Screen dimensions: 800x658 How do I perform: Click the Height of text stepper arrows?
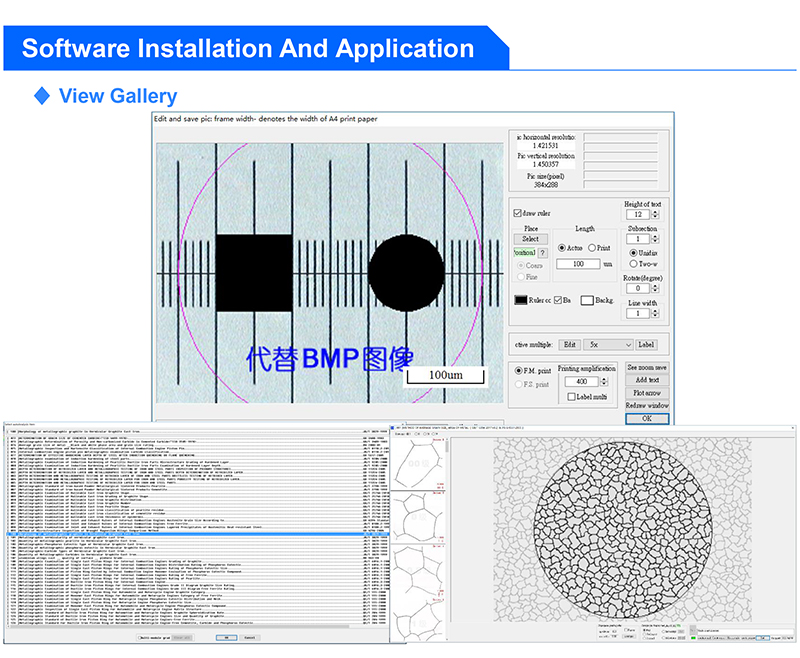(656, 215)
